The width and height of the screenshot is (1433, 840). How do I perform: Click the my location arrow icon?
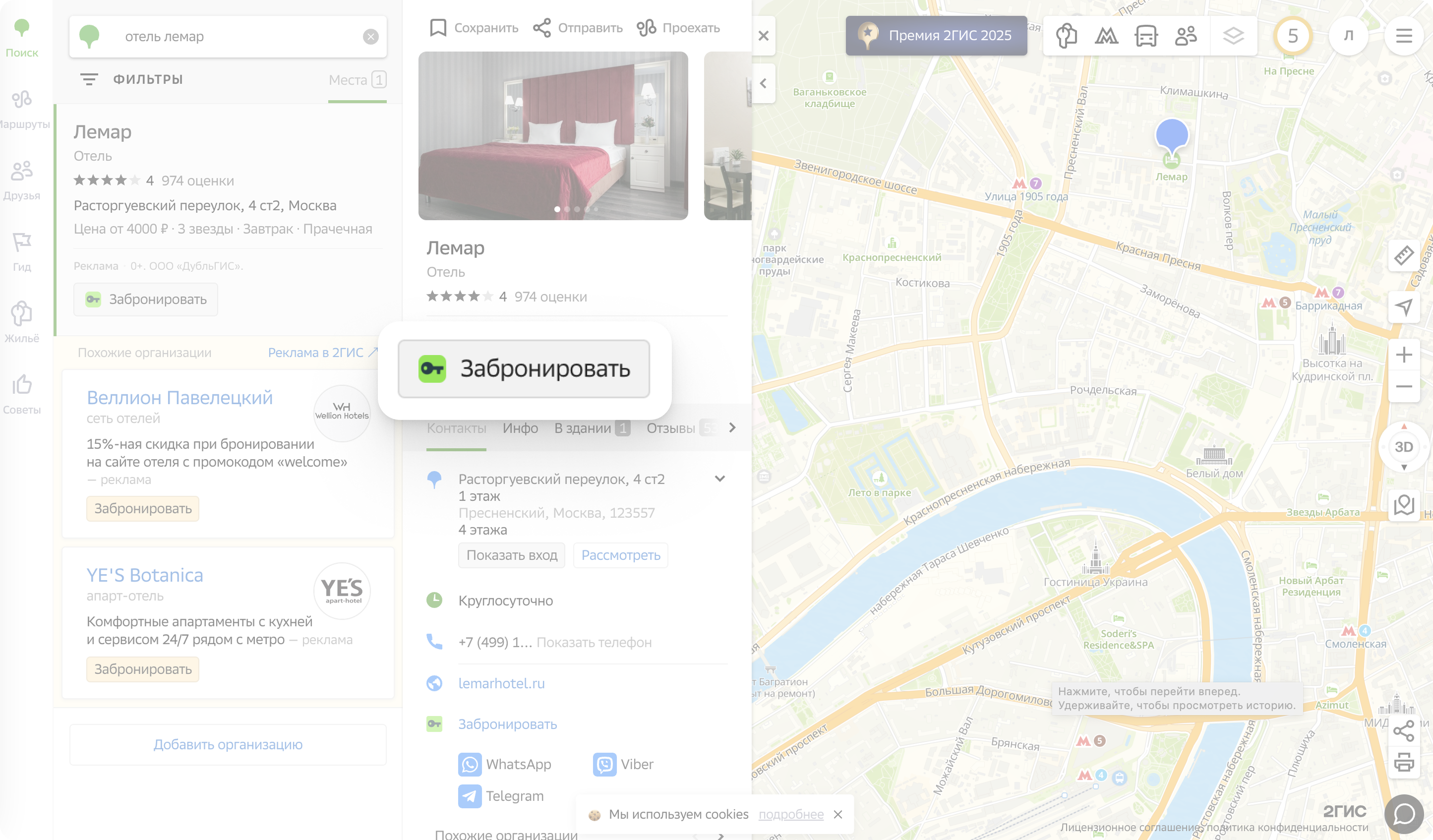[x=1403, y=307]
